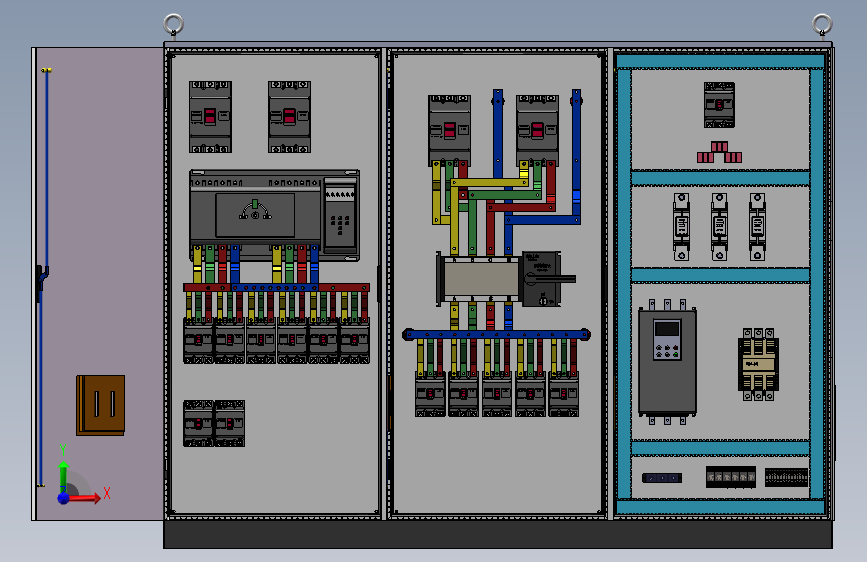Select the long blue horizontal busbar in middle panel
The width and height of the screenshot is (867, 562).
[x=497, y=335]
